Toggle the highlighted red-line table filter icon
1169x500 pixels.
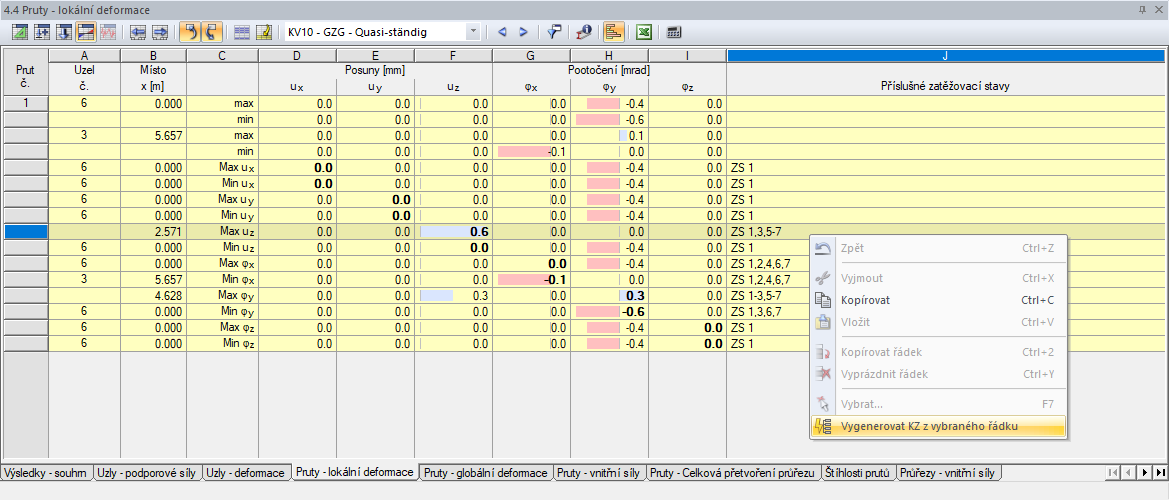86,32
